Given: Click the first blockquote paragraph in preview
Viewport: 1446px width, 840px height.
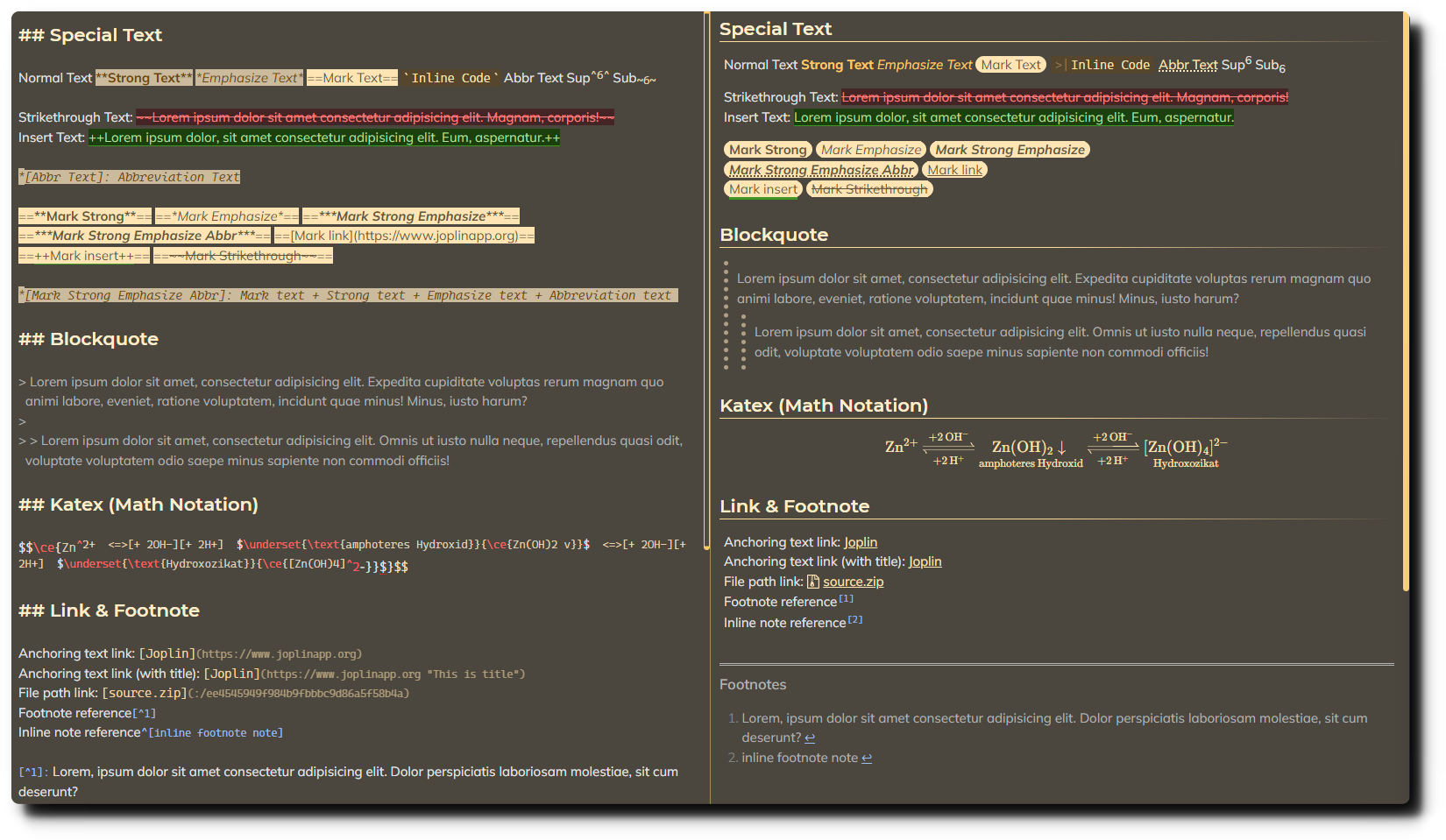Looking at the screenshot, I should (1053, 288).
